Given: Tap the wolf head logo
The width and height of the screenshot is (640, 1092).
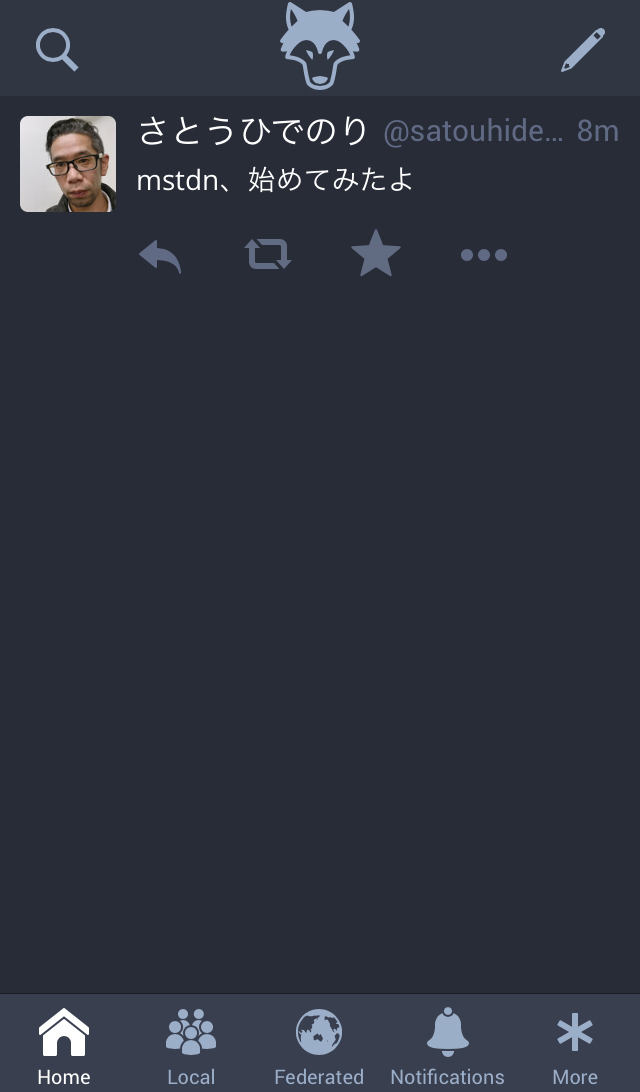Looking at the screenshot, I should click(320, 45).
